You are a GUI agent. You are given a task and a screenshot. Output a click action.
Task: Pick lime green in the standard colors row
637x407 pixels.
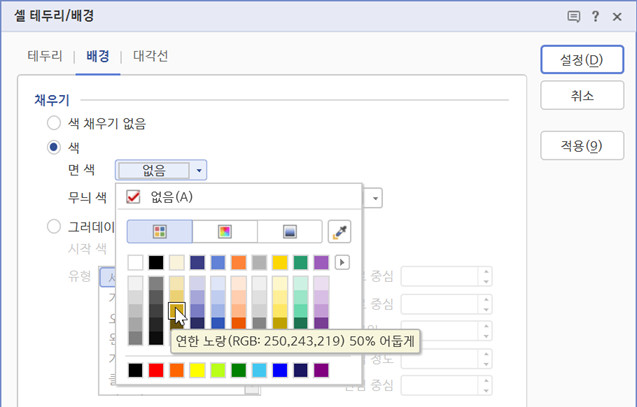pos(218,370)
